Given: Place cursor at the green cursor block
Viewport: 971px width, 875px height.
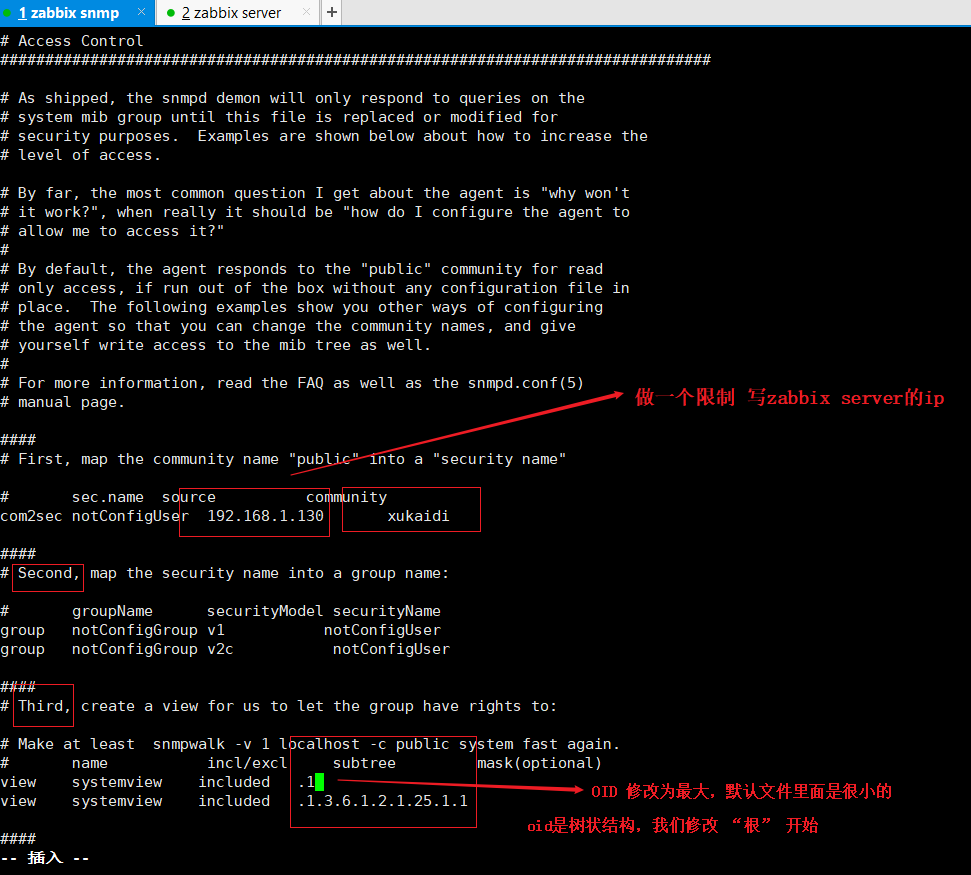Looking at the screenshot, I should [320, 781].
